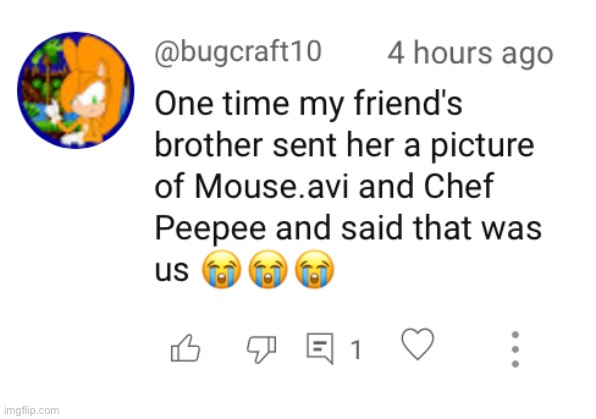Click the reply count number 1
Screen dimensions: 596x419
(356, 349)
